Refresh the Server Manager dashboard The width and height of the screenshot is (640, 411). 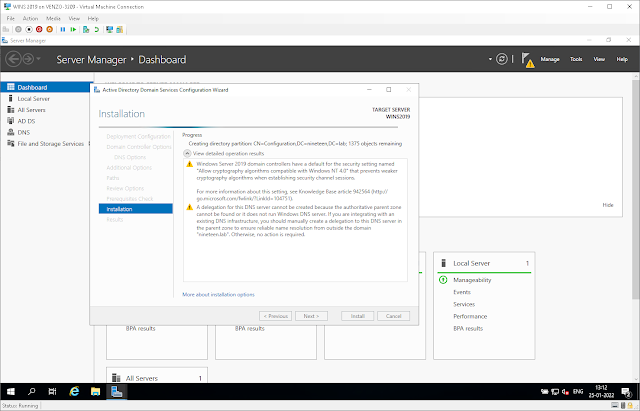point(502,59)
